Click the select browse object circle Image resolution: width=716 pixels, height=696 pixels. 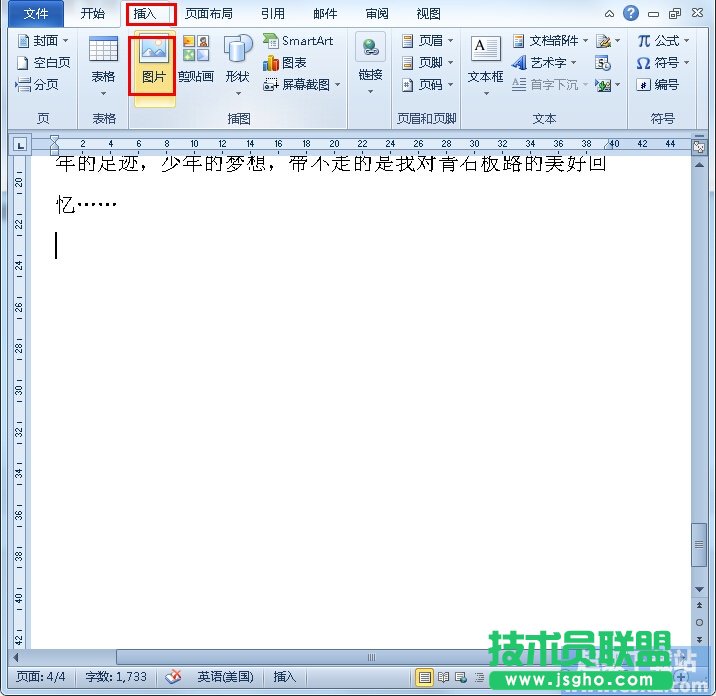(699, 622)
